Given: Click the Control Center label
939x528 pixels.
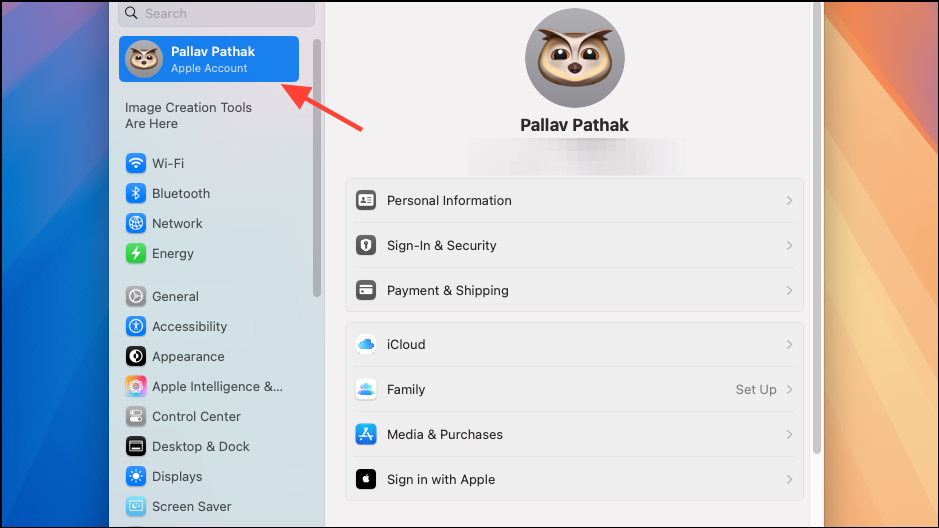Looking at the screenshot, I should (196, 416).
